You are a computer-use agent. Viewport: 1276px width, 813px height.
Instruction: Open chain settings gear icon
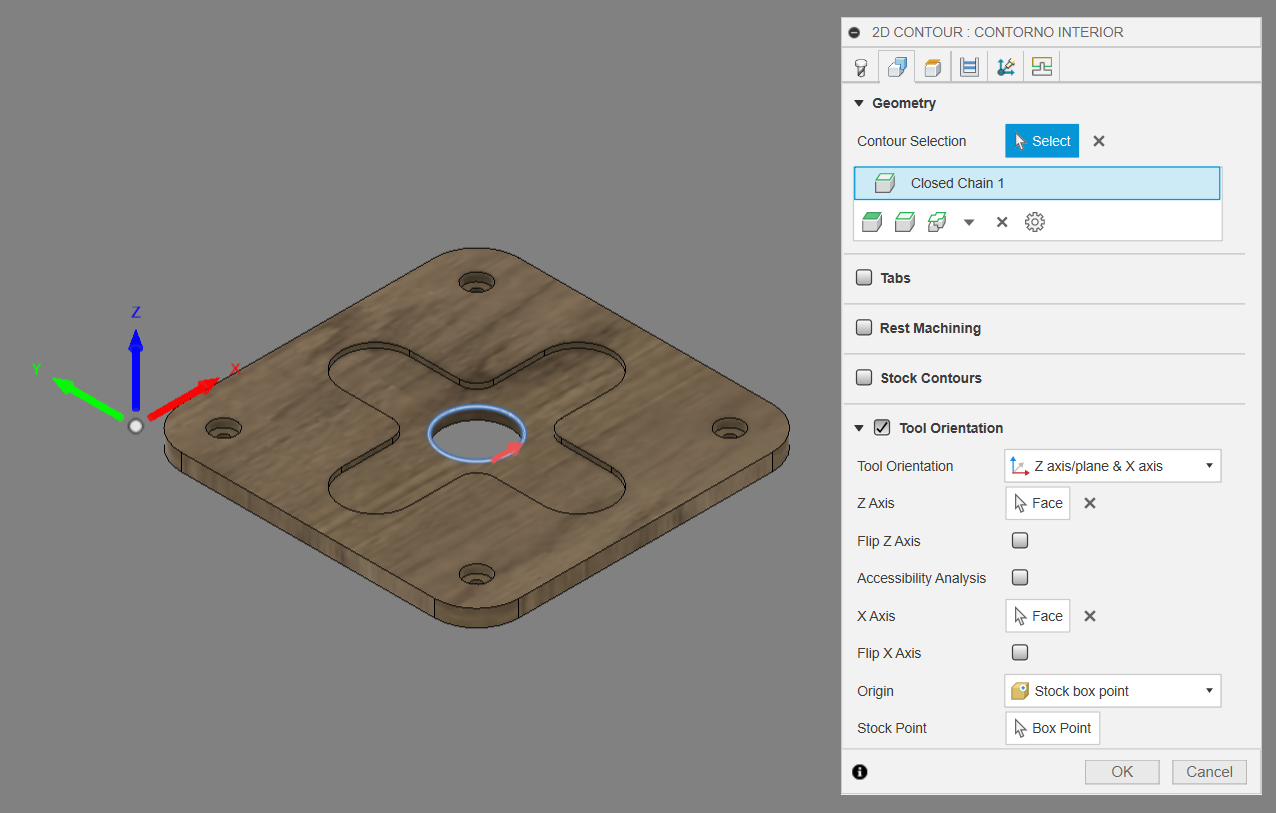coord(1035,222)
